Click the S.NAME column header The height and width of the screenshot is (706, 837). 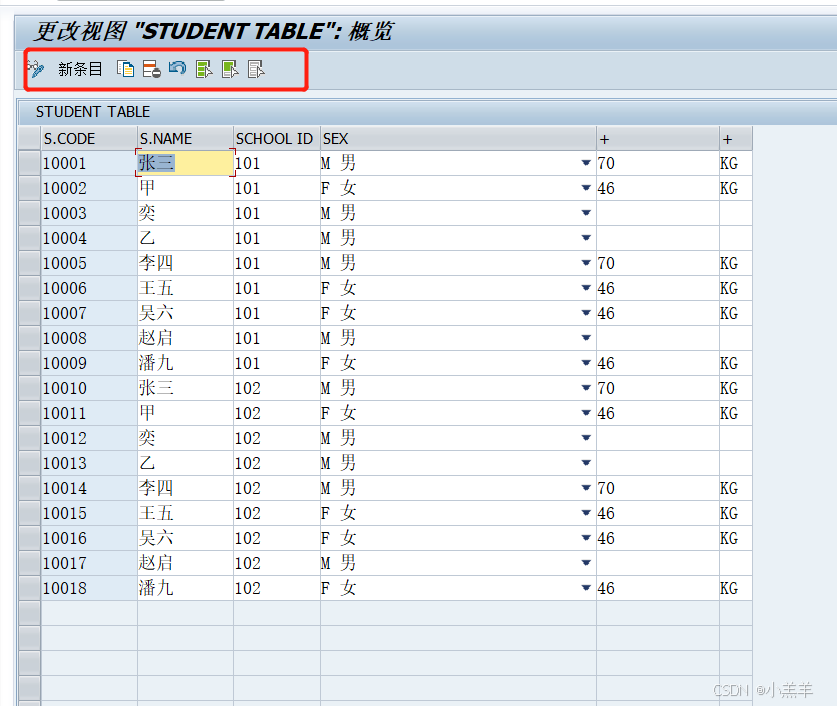185,138
